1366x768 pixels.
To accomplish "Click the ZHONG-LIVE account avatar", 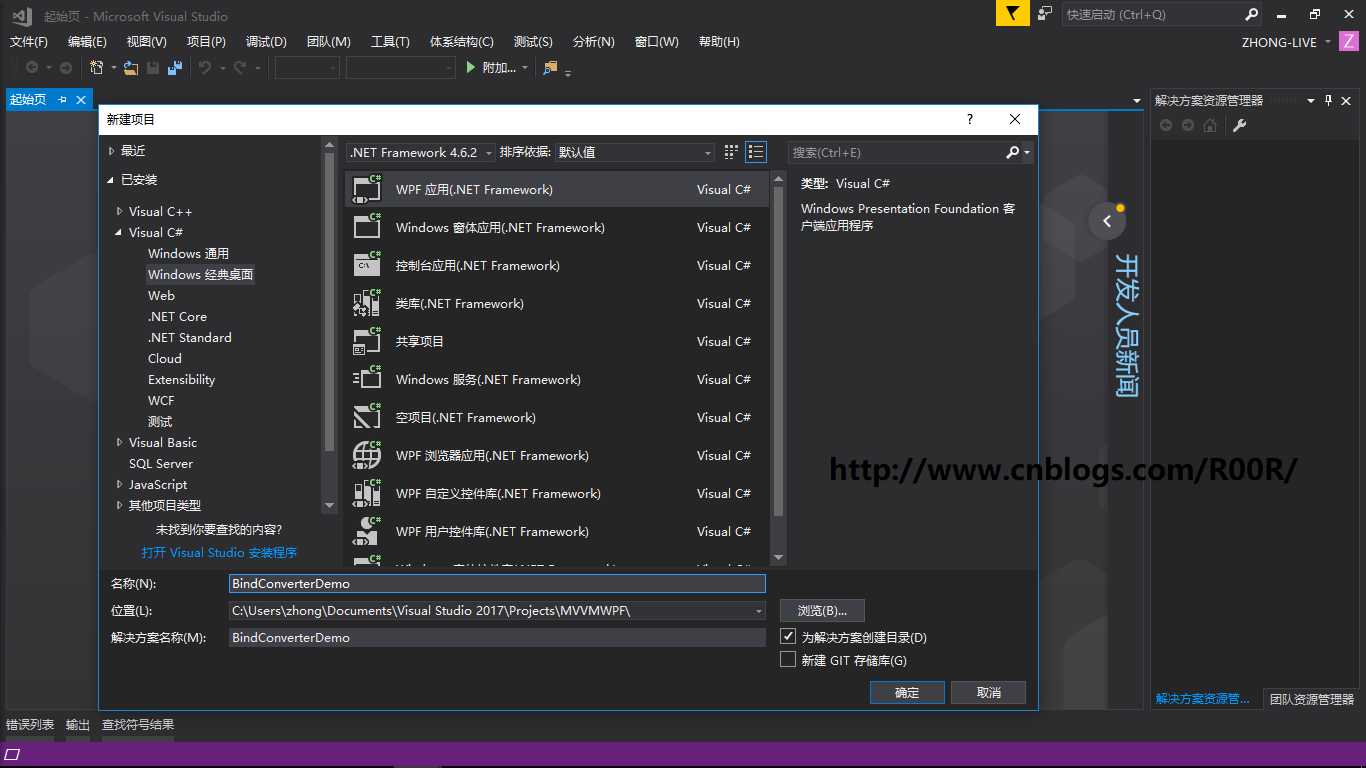I will 1350,41.
